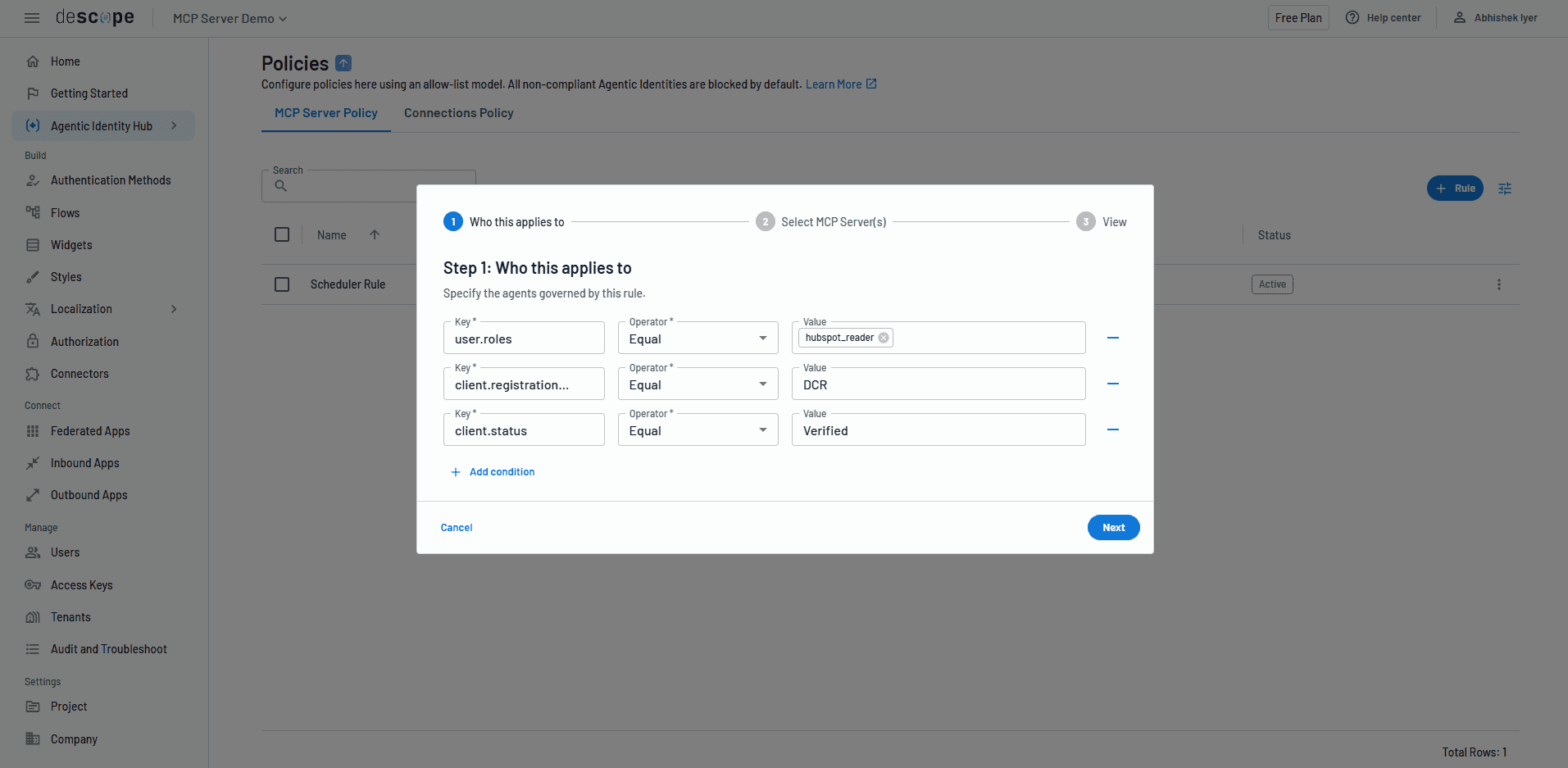The height and width of the screenshot is (768, 1568).
Task: Open the Access Keys page
Action: click(x=81, y=584)
